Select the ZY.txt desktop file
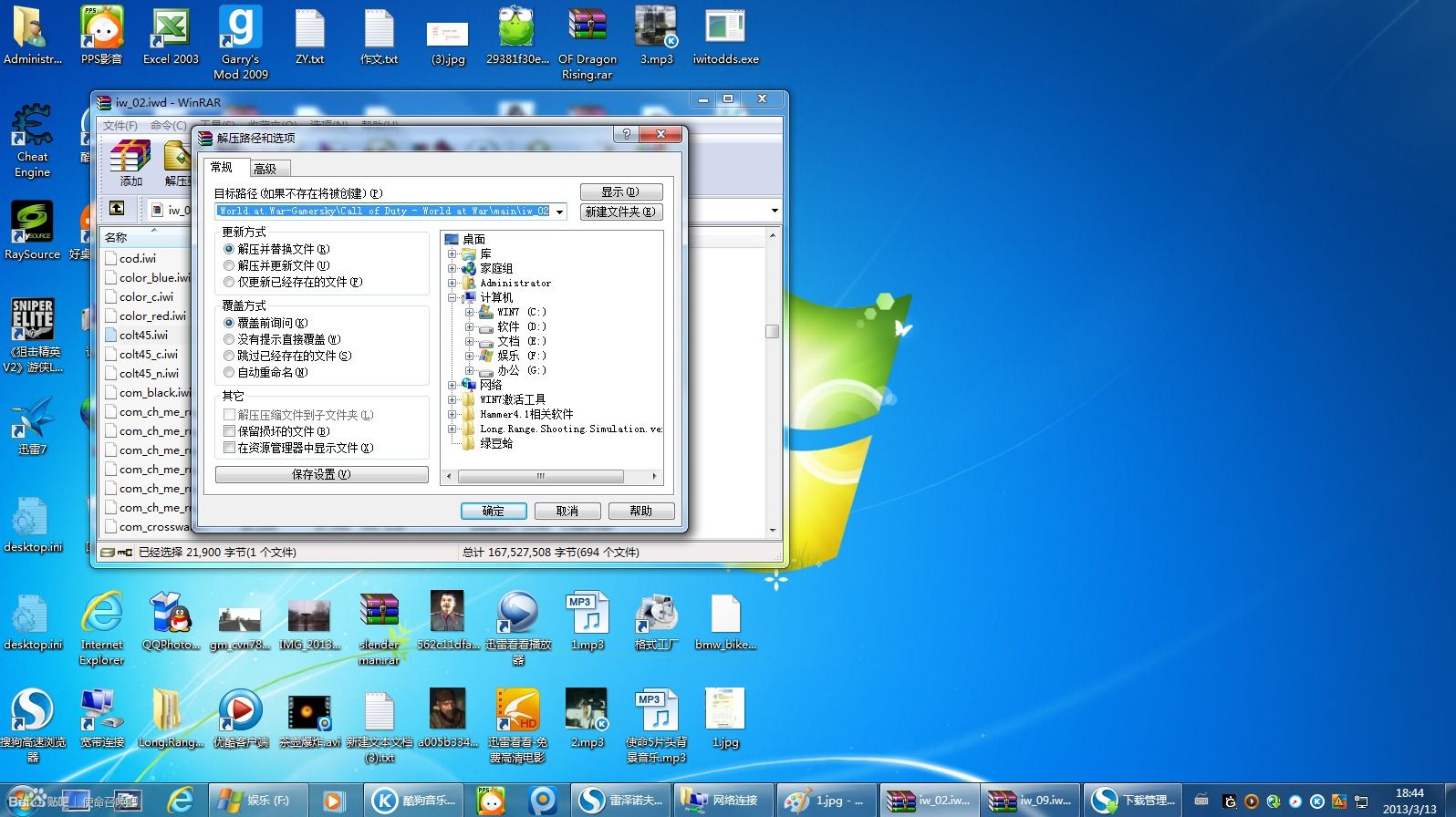Screen dimensions: 1456x817 [x=309, y=36]
